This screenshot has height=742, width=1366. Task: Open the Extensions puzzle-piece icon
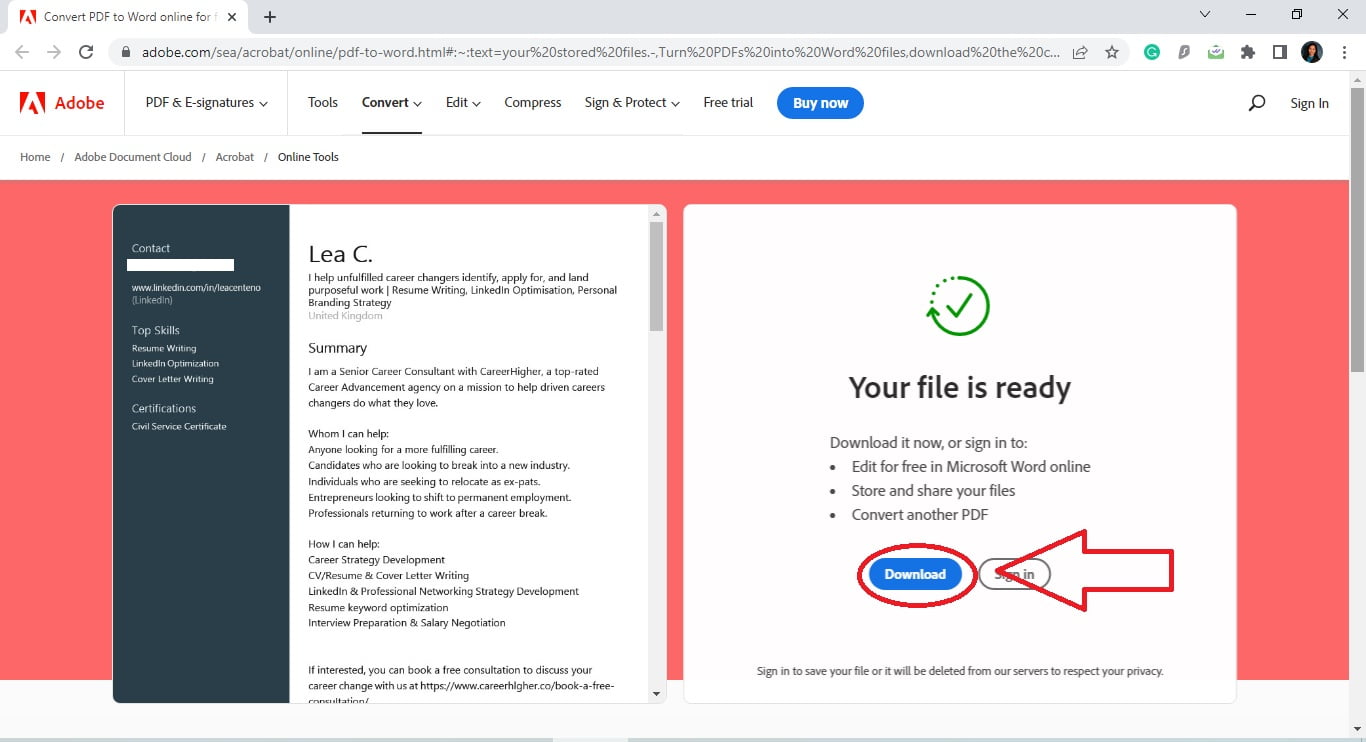click(1248, 52)
